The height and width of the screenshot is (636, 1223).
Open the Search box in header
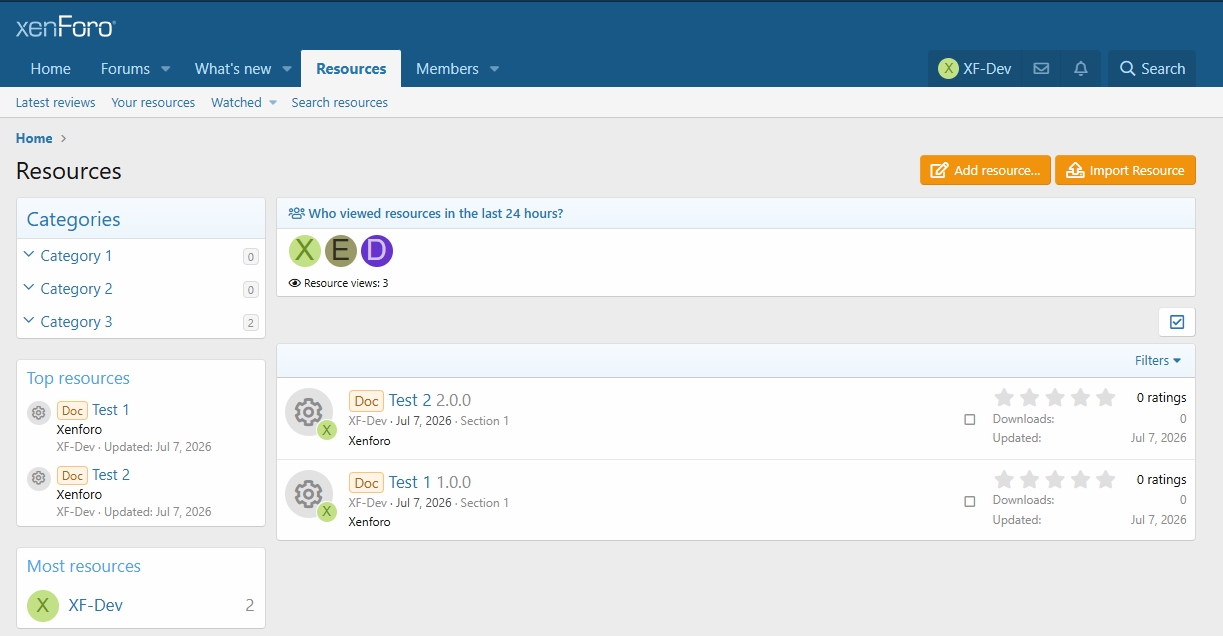coord(1152,69)
